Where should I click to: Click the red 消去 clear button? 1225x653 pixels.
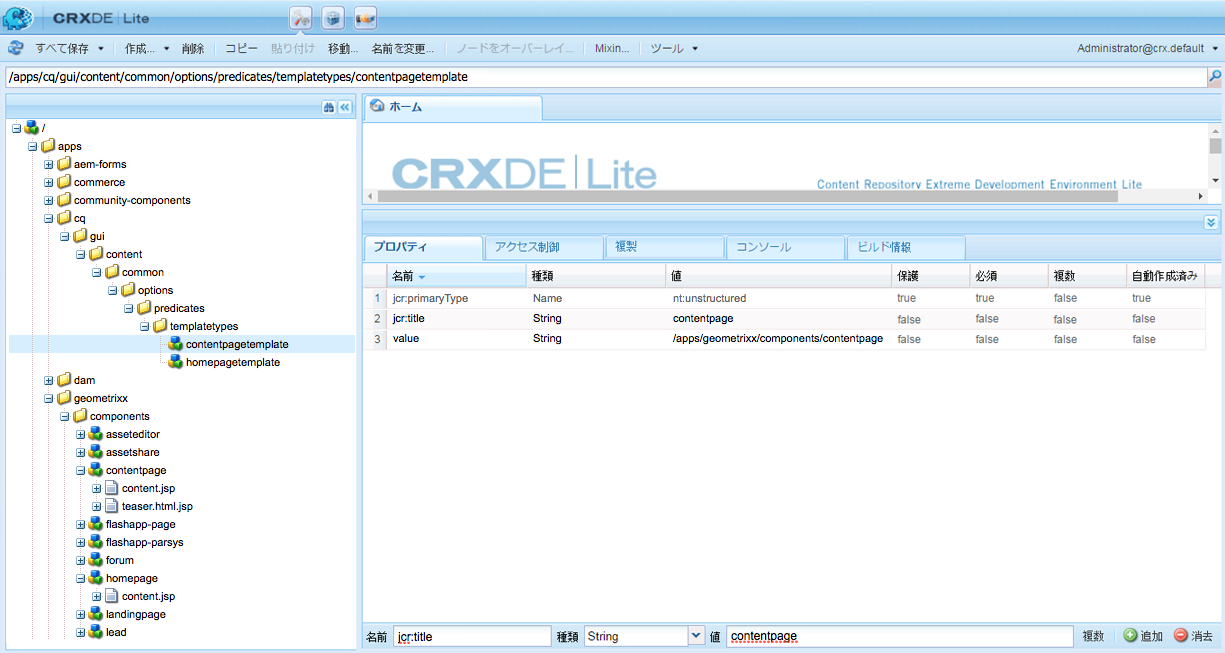1193,636
